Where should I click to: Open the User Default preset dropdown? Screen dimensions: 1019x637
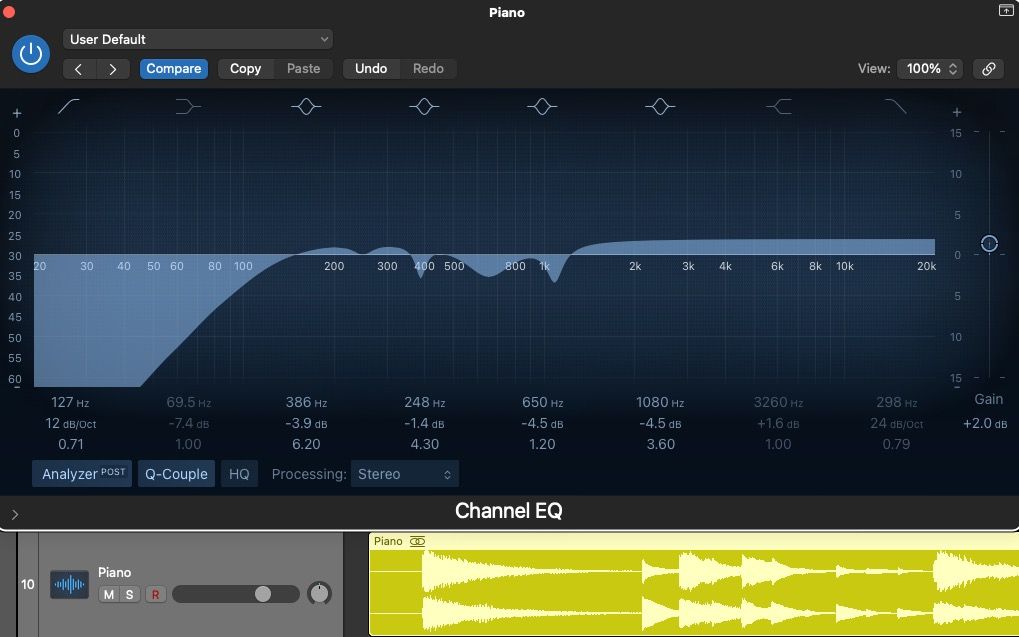pyautogui.click(x=198, y=39)
